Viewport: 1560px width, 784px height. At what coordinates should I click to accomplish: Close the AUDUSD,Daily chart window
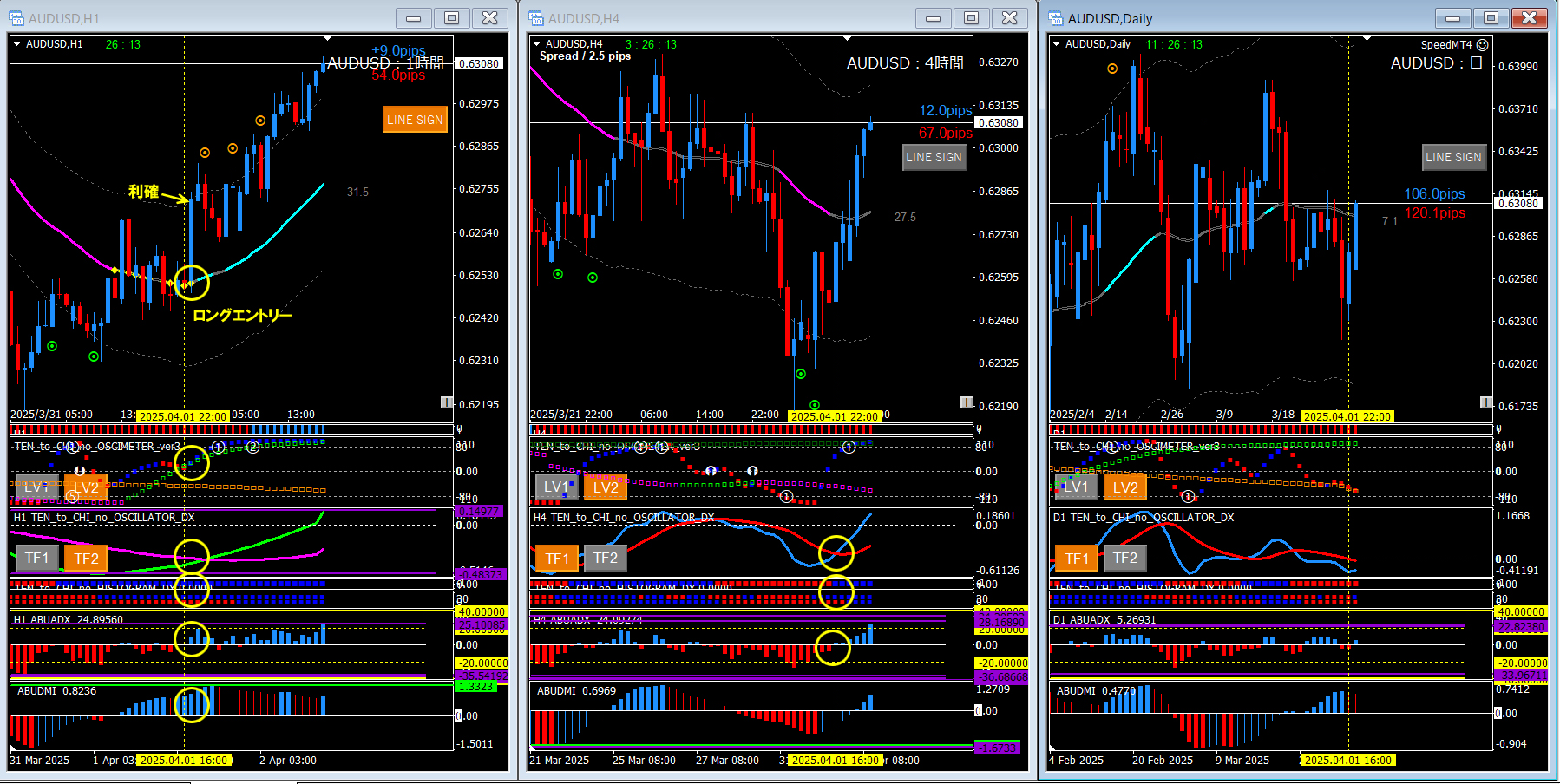(1530, 18)
